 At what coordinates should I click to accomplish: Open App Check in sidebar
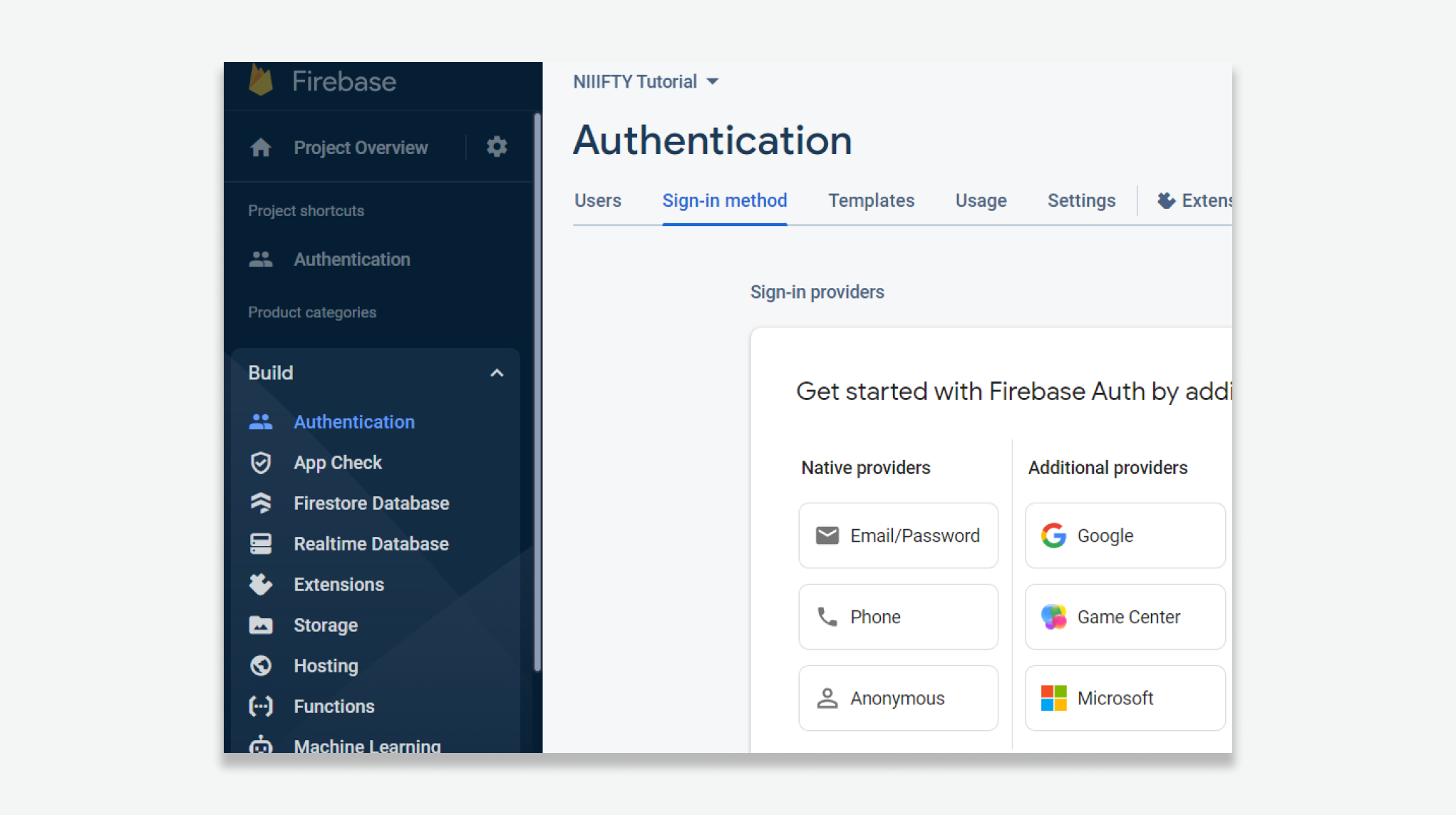(x=338, y=463)
